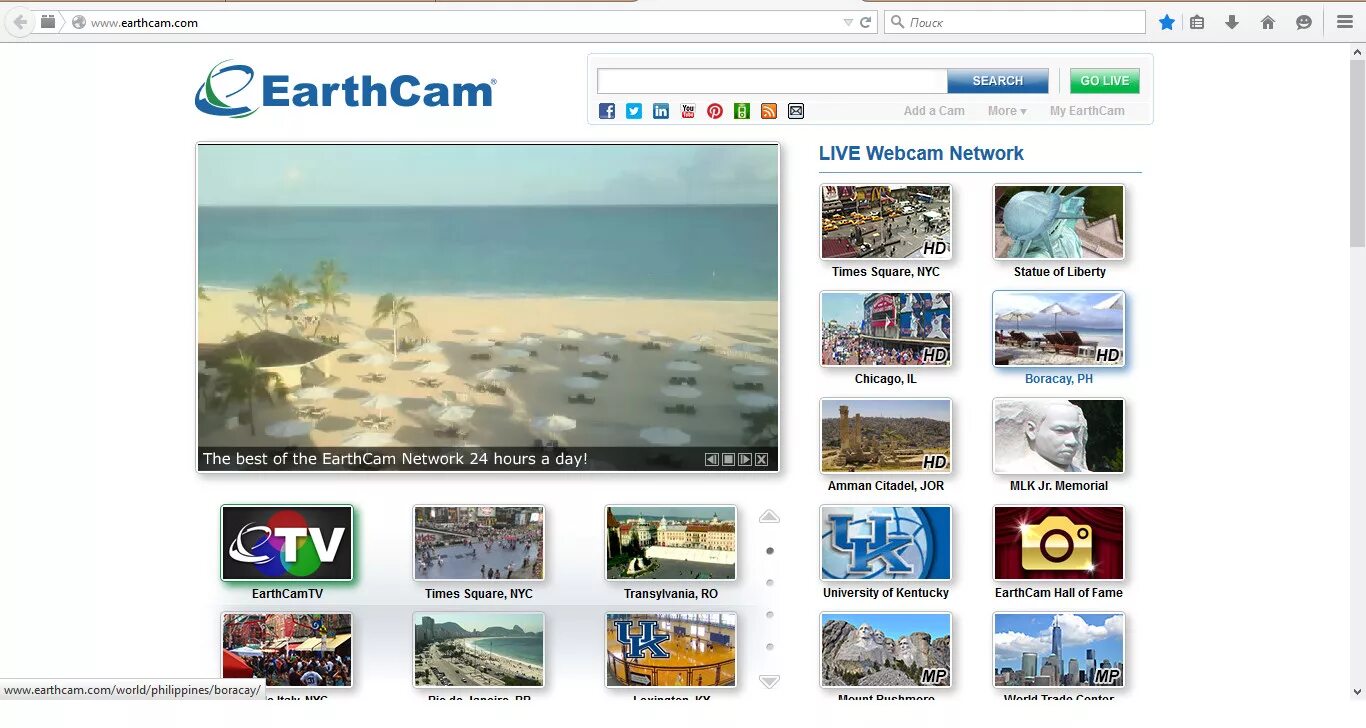The width and height of the screenshot is (1366, 728).
Task: Open the Lexington UK basketball court thumbnail
Action: [671, 650]
